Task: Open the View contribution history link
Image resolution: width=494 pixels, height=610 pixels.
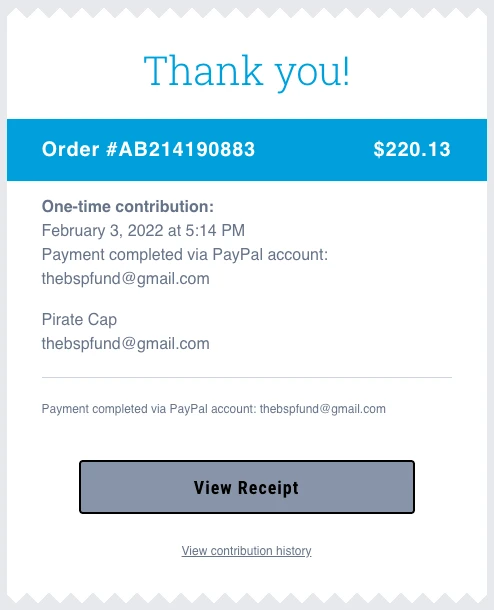Action: (246, 551)
